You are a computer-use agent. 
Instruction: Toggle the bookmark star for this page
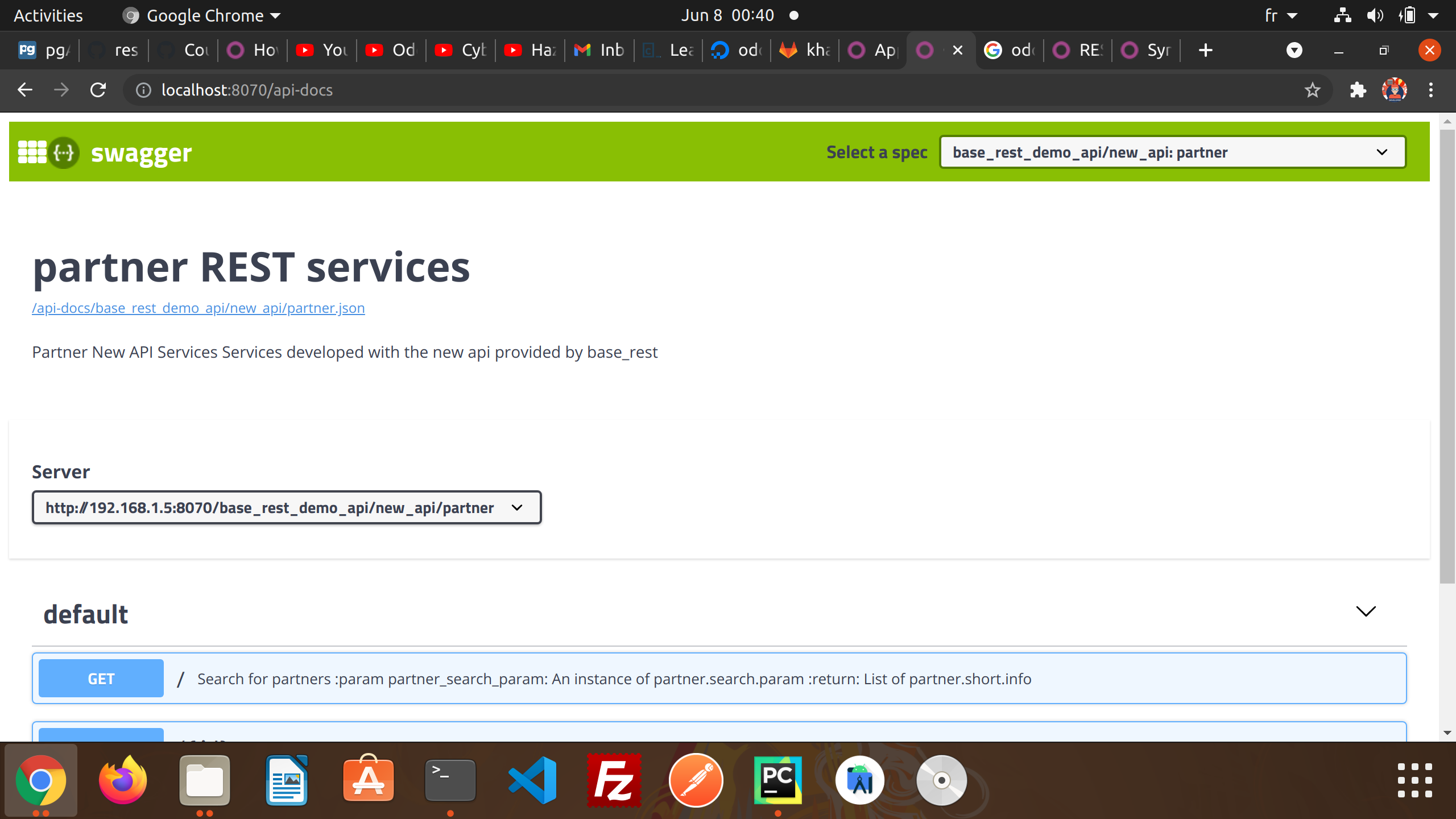point(1312,90)
